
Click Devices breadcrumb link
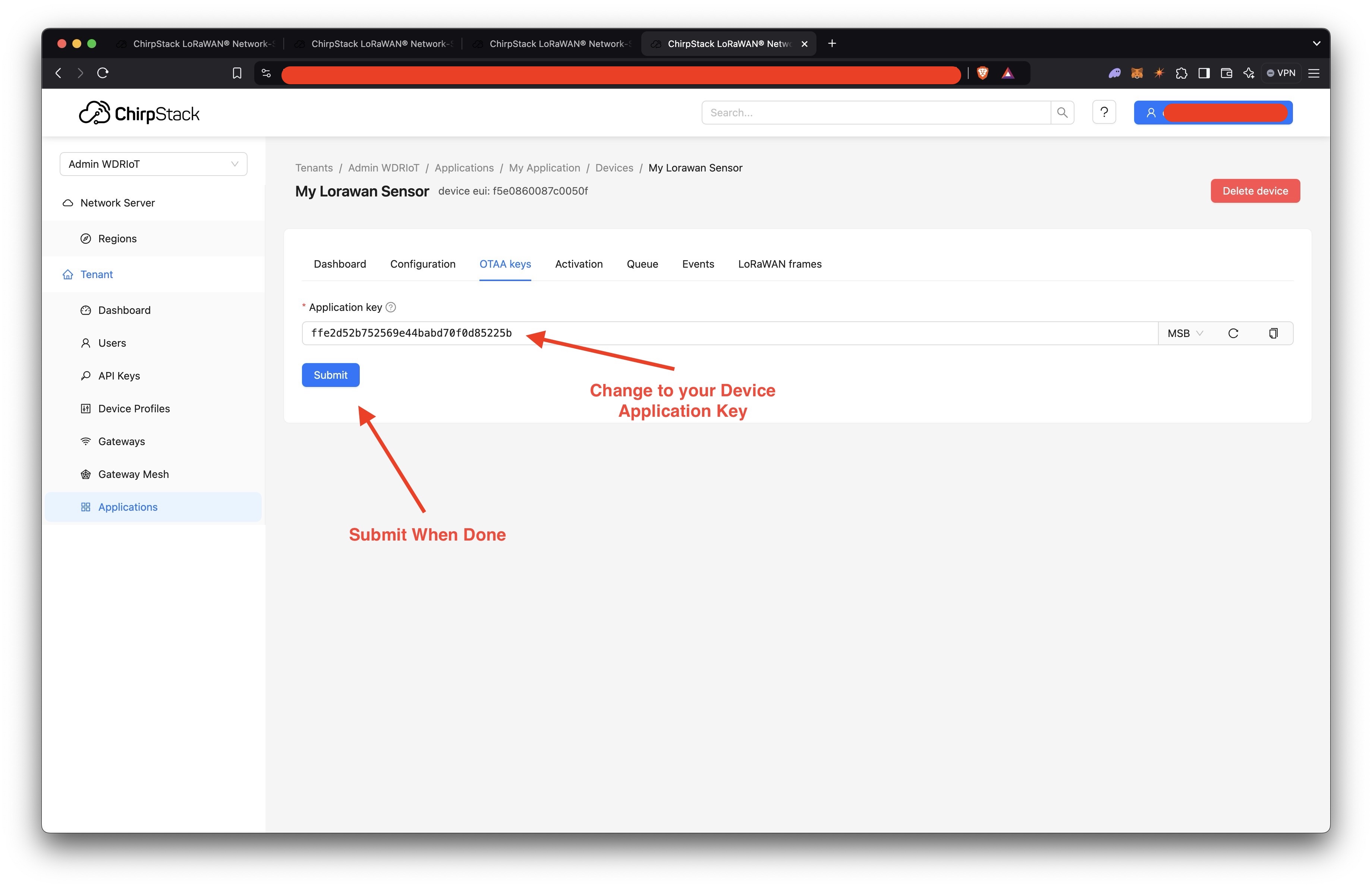[x=614, y=168]
